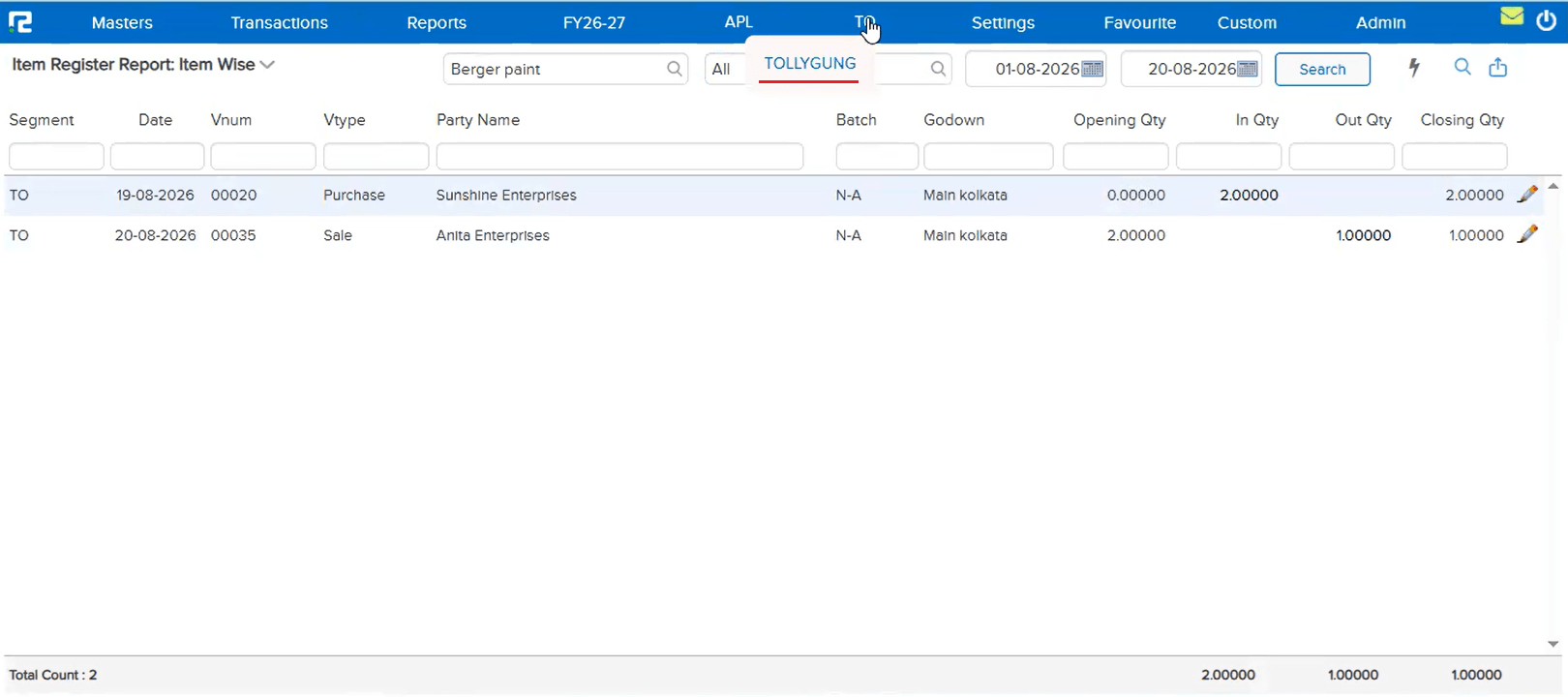Click the Search button

pos(1322,69)
